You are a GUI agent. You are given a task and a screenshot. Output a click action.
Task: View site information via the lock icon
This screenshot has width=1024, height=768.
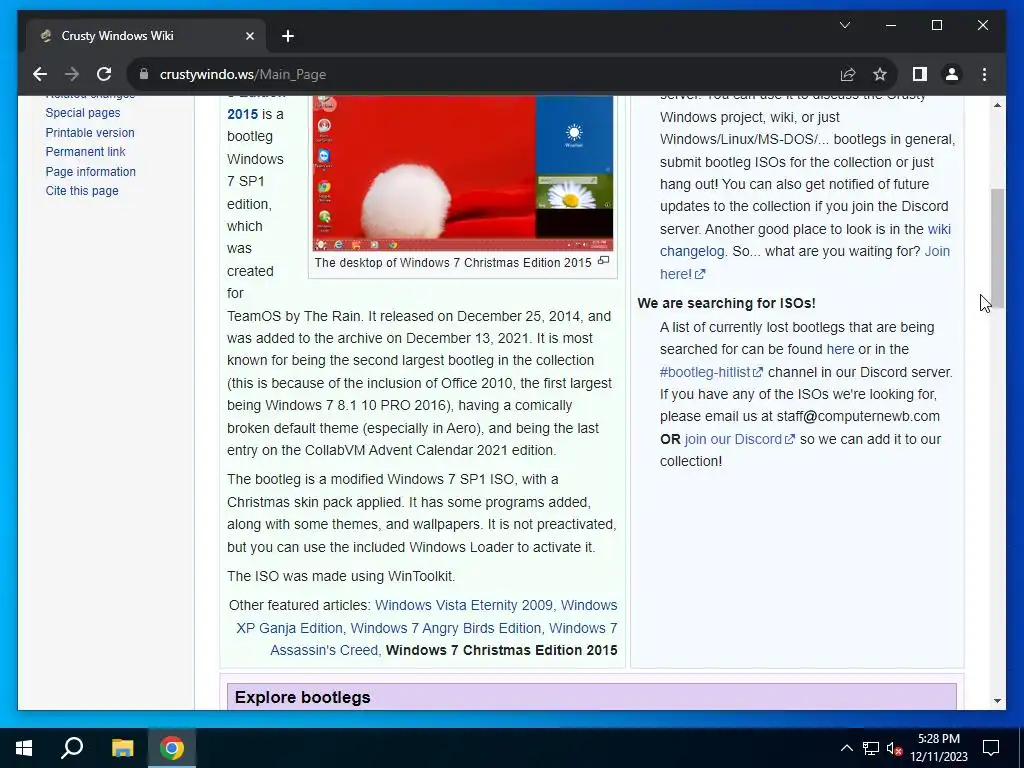(x=144, y=74)
